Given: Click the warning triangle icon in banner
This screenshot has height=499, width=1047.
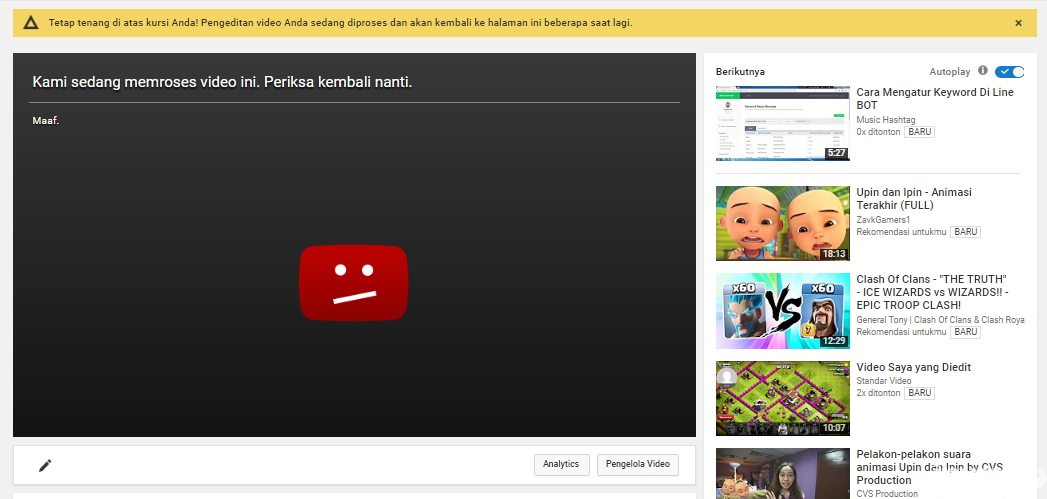Looking at the screenshot, I should pyautogui.click(x=31, y=23).
